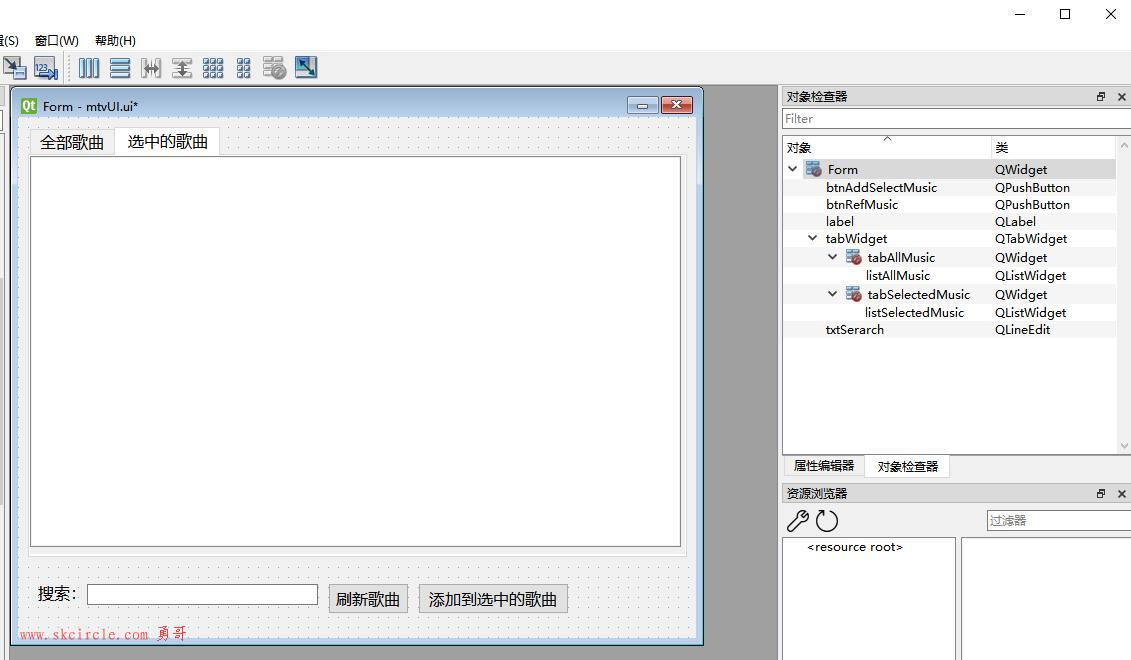Collapse the Form node in object tree
The height and width of the screenshot is (660, 1131).
click(793, 169)
